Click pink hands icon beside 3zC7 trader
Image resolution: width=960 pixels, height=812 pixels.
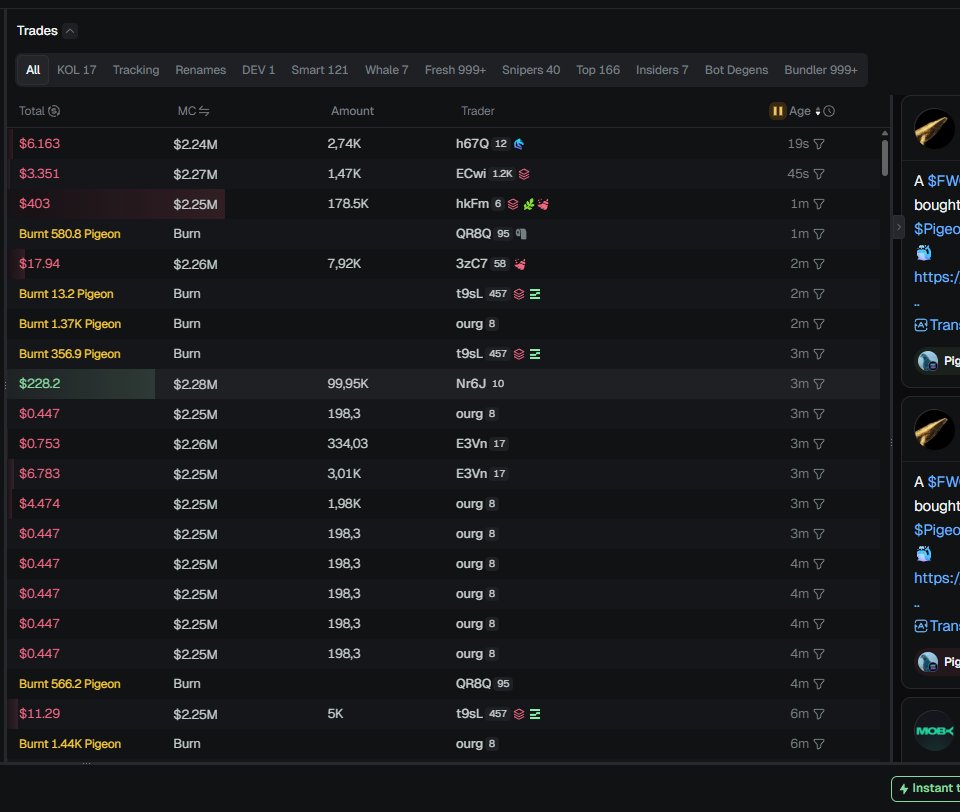coord(520,264)
